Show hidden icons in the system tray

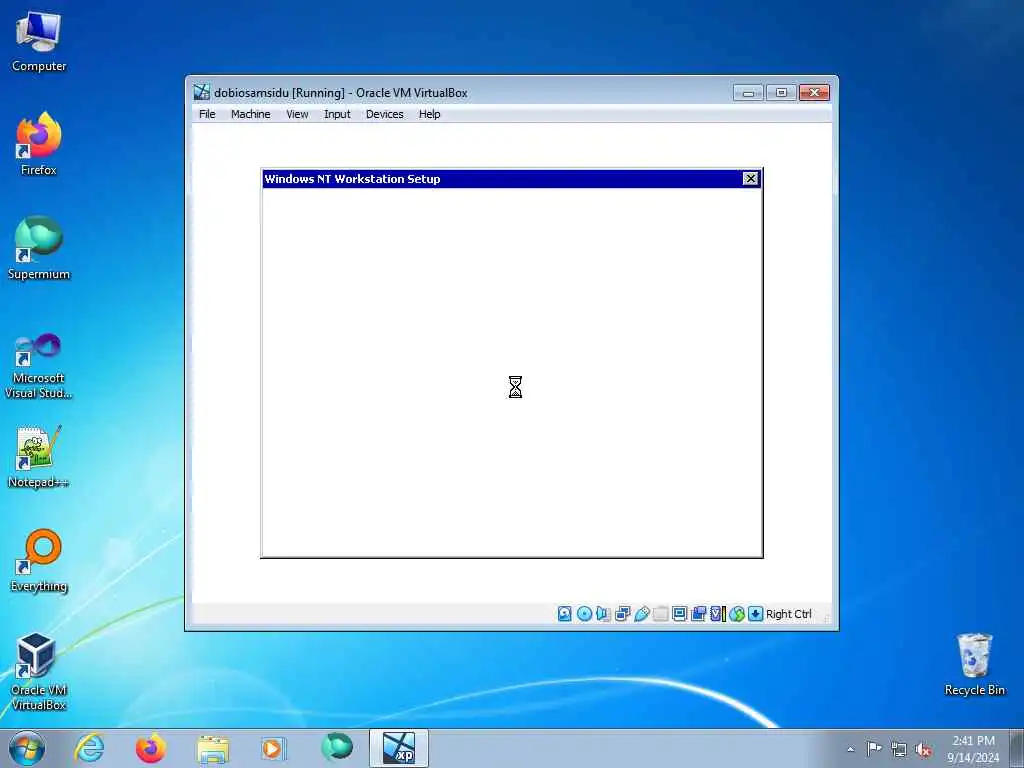(850, 749)
